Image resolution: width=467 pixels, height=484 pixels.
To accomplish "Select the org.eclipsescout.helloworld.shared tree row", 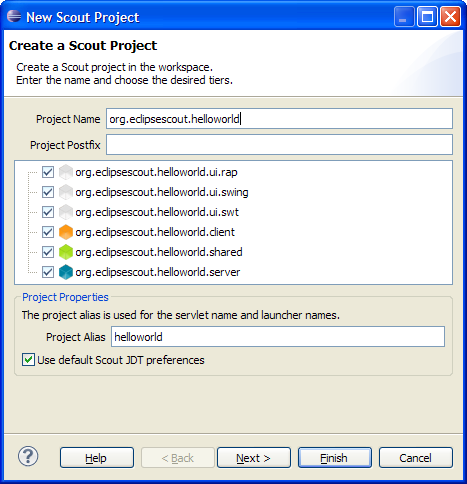I will pos(159,252).
